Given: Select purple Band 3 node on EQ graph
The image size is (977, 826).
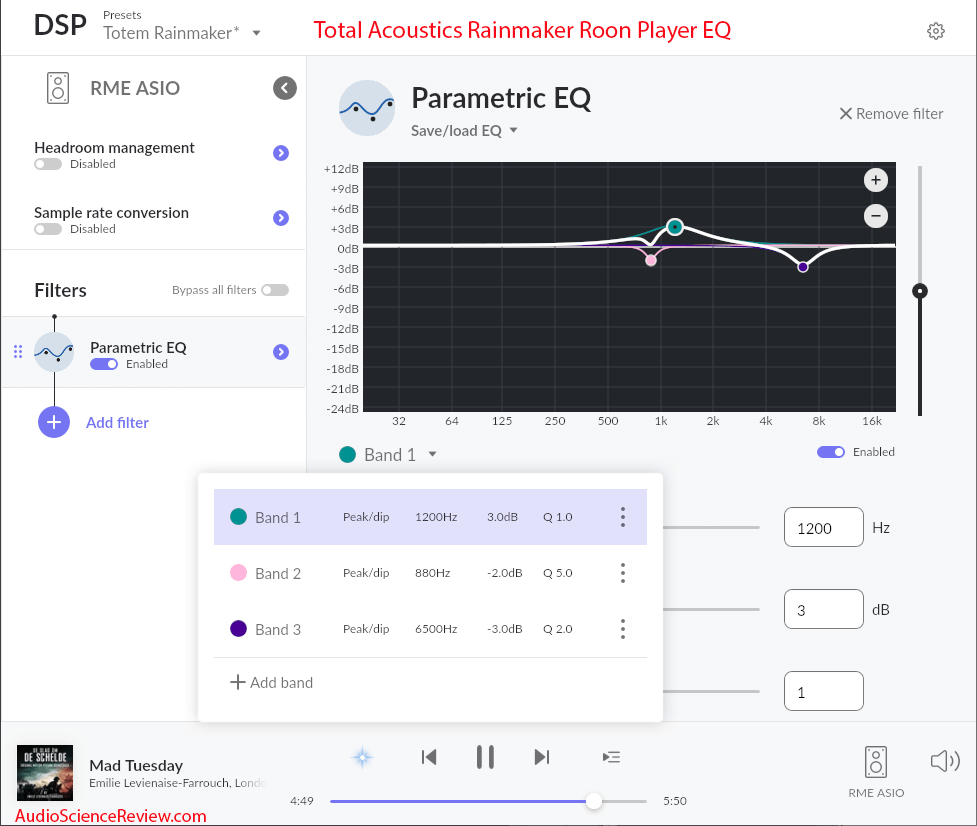Looking at the screenshot, I should click(803, 267).
